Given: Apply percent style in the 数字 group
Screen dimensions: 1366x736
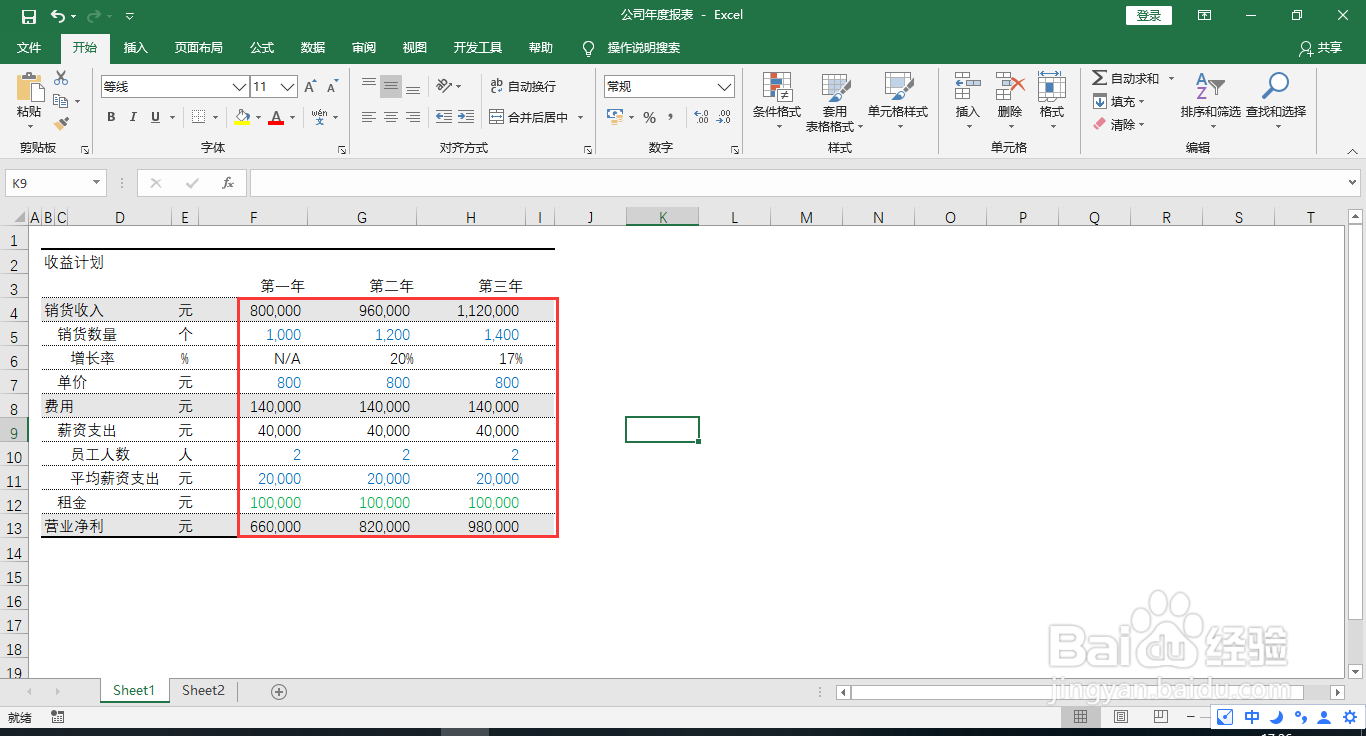Looking at the screenshot, I should click(x=648, y=117).
